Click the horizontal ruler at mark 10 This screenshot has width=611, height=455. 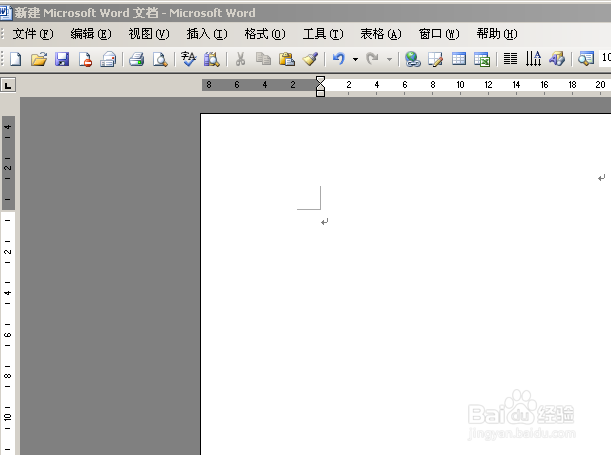click(460, 85)
